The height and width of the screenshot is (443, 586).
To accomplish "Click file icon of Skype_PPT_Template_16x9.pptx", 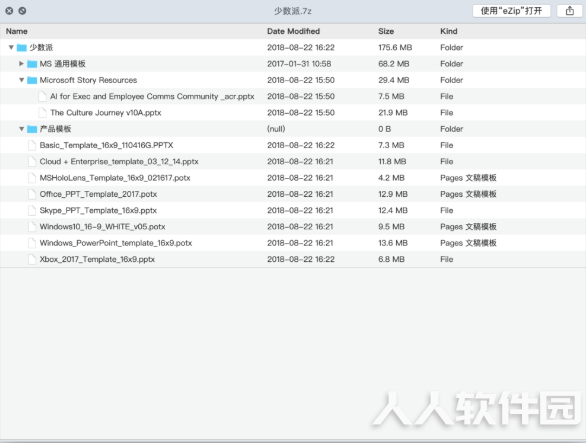I will click(32, 210).
